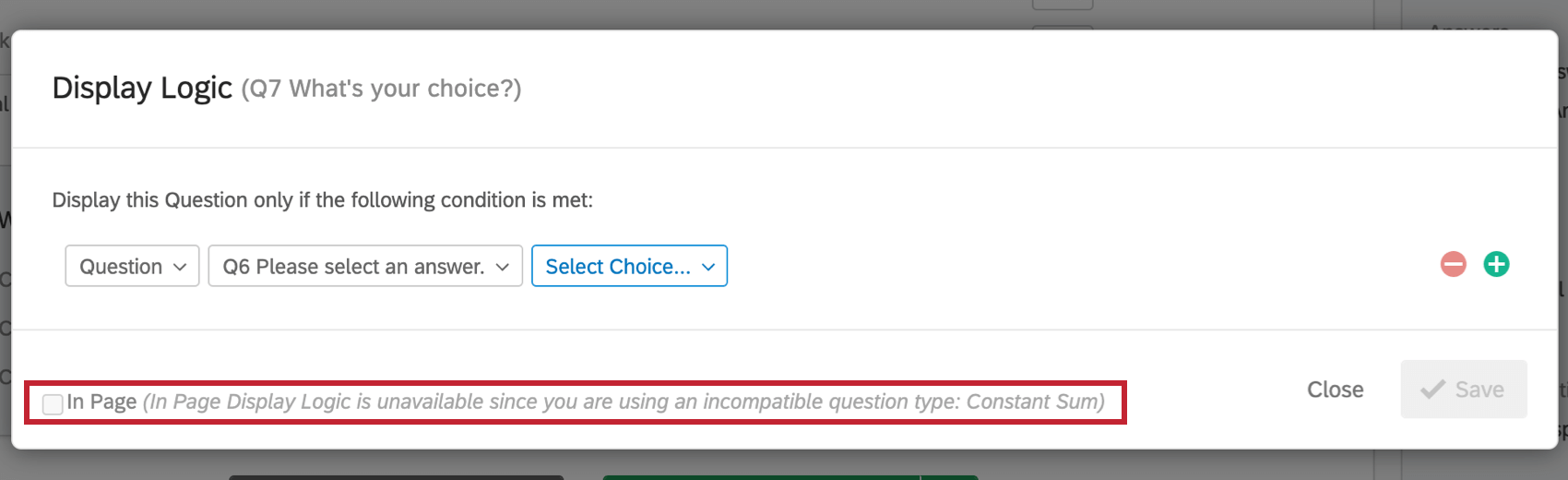
Task: Open the Question type dropdown
Action: (x=132, y=267)
